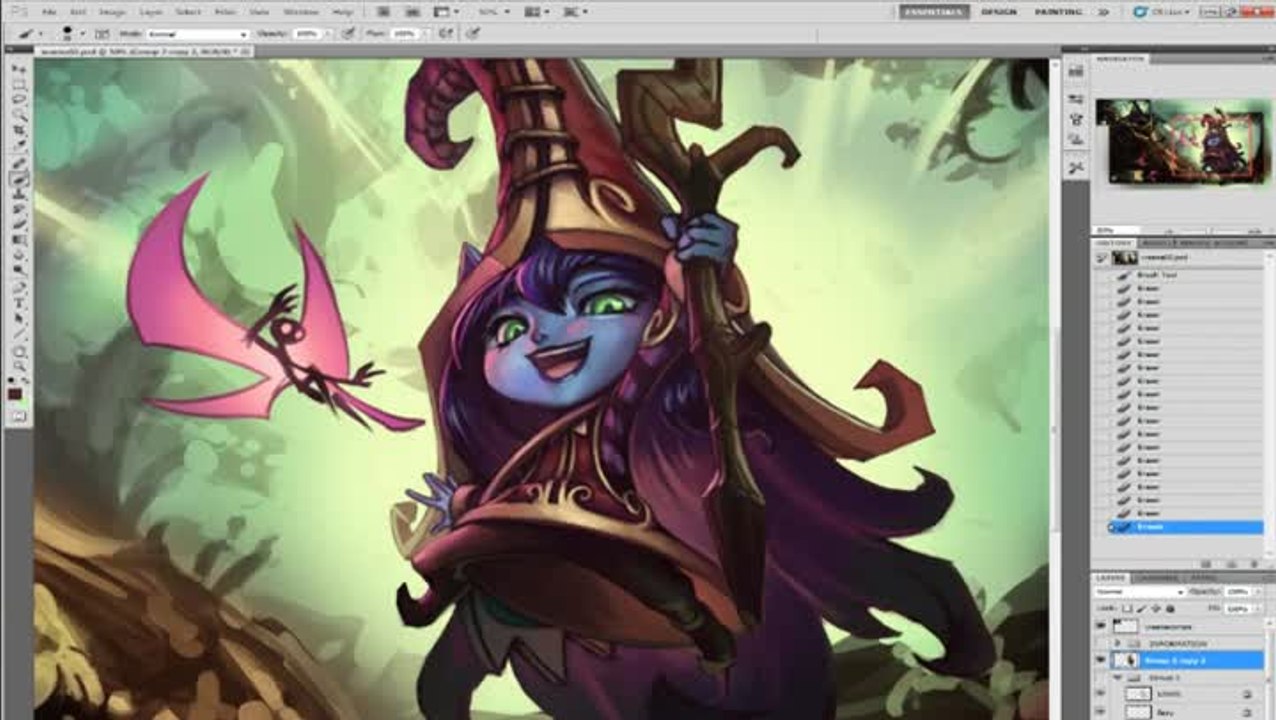Open the tool preset picker
Screen dimensions: 1276x720
[31, 33]
